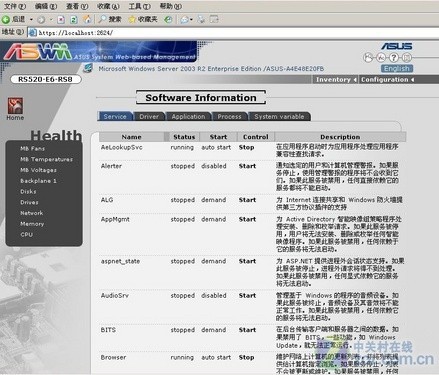This screenshot has height=375, width=439.
Task: Open Help via the question mark icon
Action: 394,58
